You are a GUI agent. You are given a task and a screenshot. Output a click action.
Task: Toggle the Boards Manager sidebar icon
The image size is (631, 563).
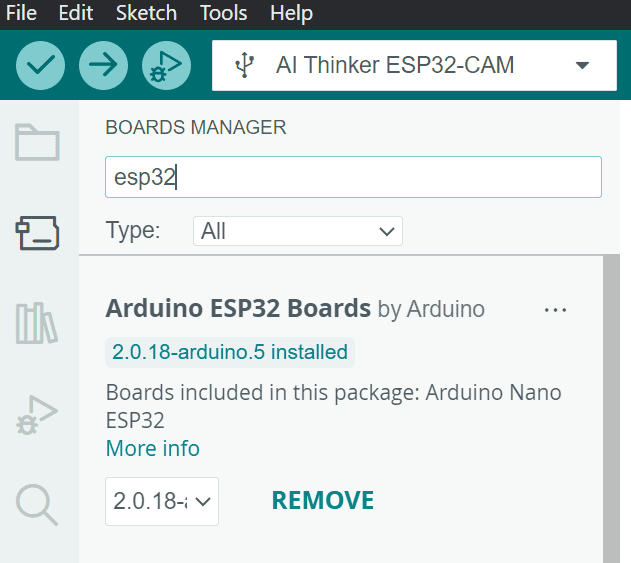click(x=38, y=232)
